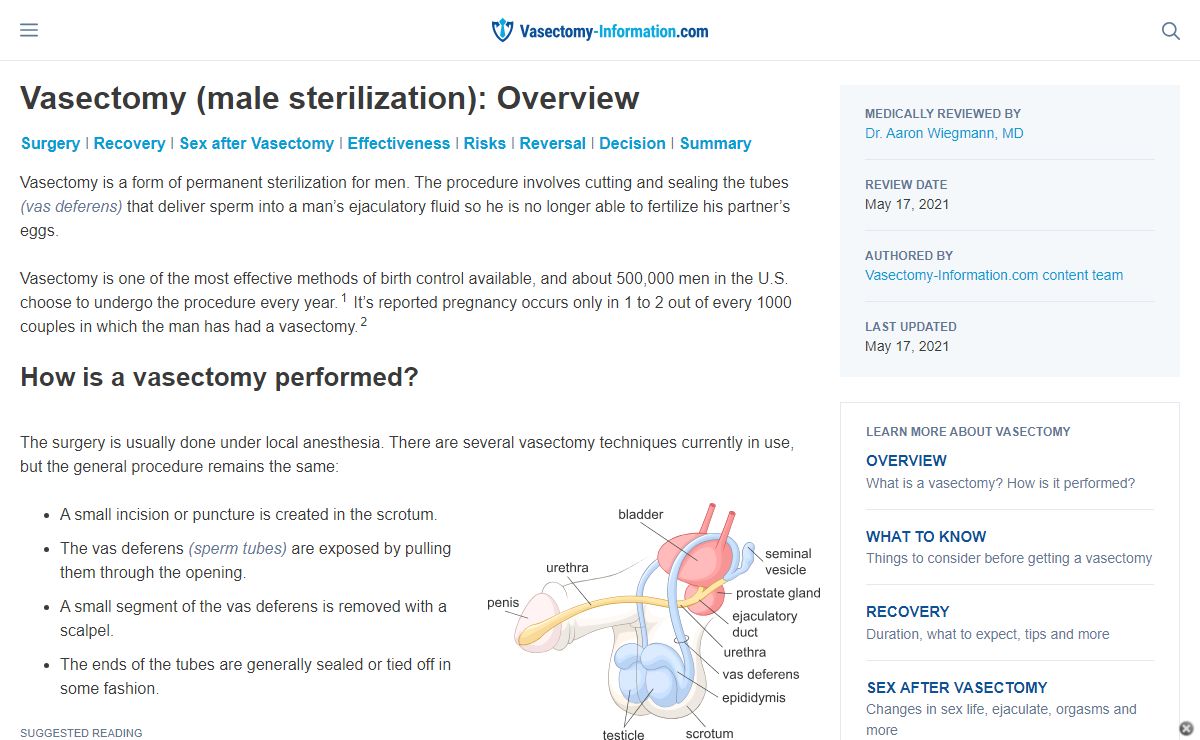Click the 'LAST UPDATED' label
The image size is (1200, 740).
point(911,327)
